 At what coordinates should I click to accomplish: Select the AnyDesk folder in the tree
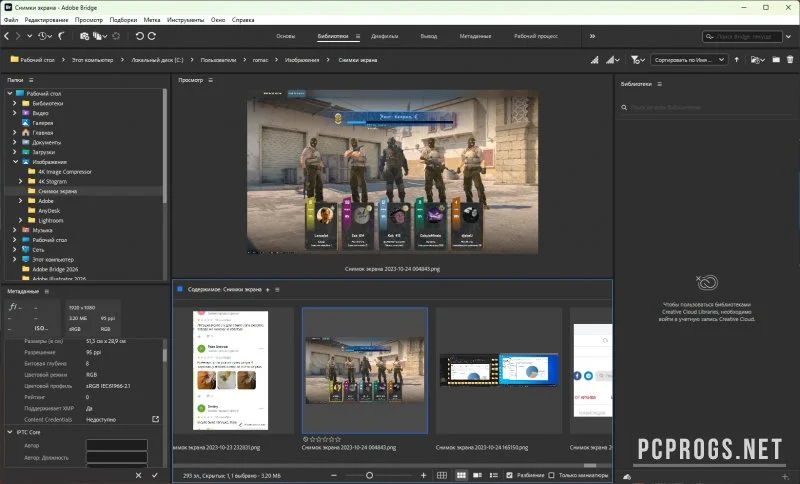(49, 211)
